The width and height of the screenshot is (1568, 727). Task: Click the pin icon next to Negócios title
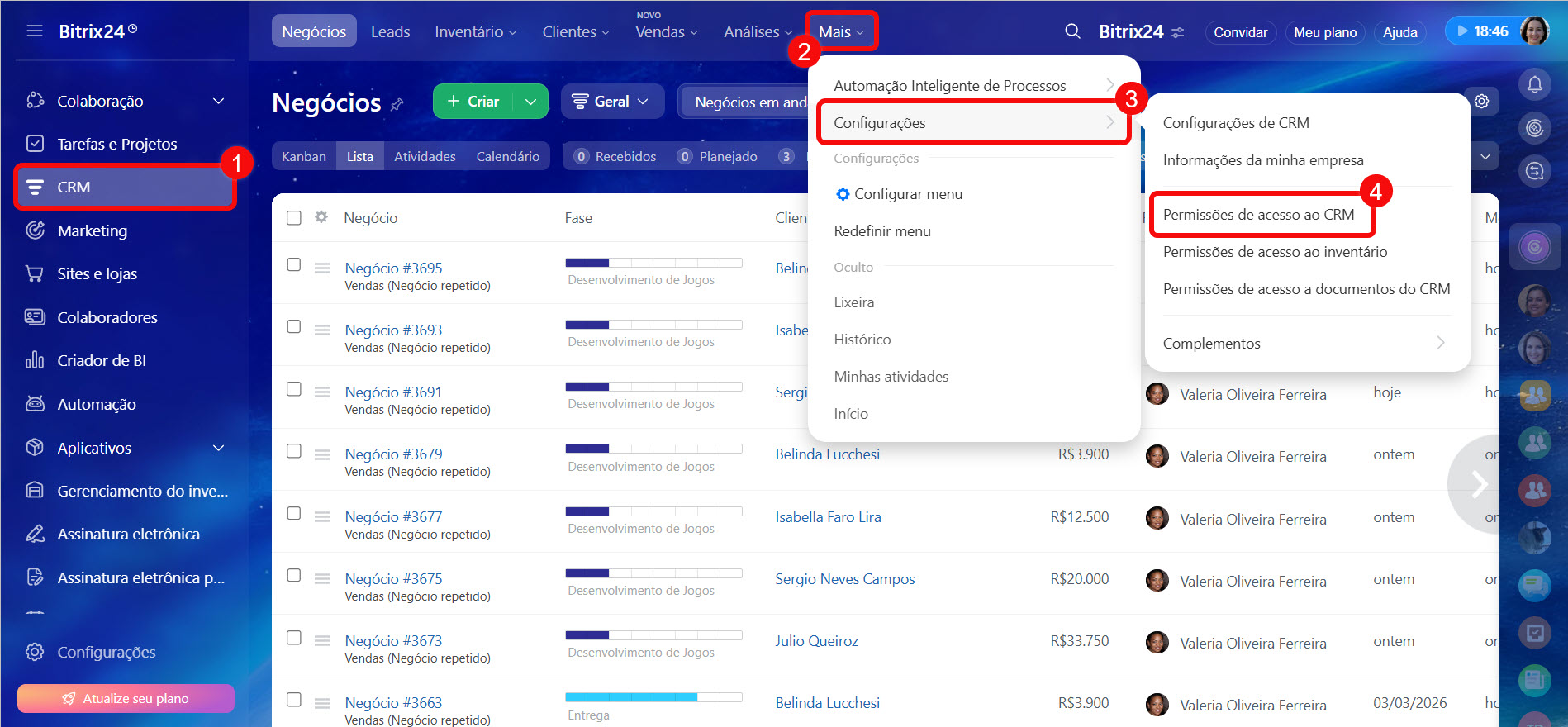397,104
